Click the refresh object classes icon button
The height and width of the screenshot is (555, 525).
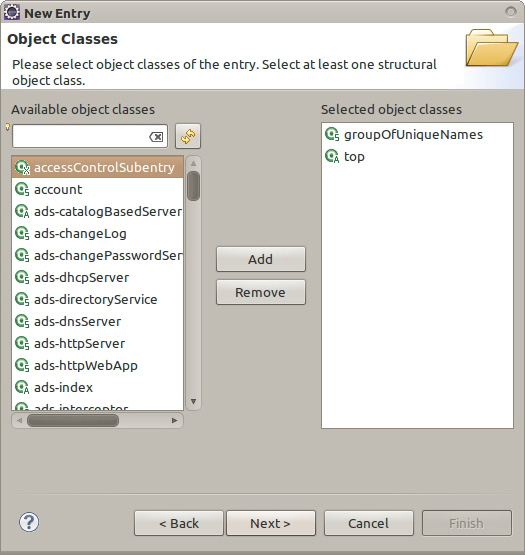[188, 136]
